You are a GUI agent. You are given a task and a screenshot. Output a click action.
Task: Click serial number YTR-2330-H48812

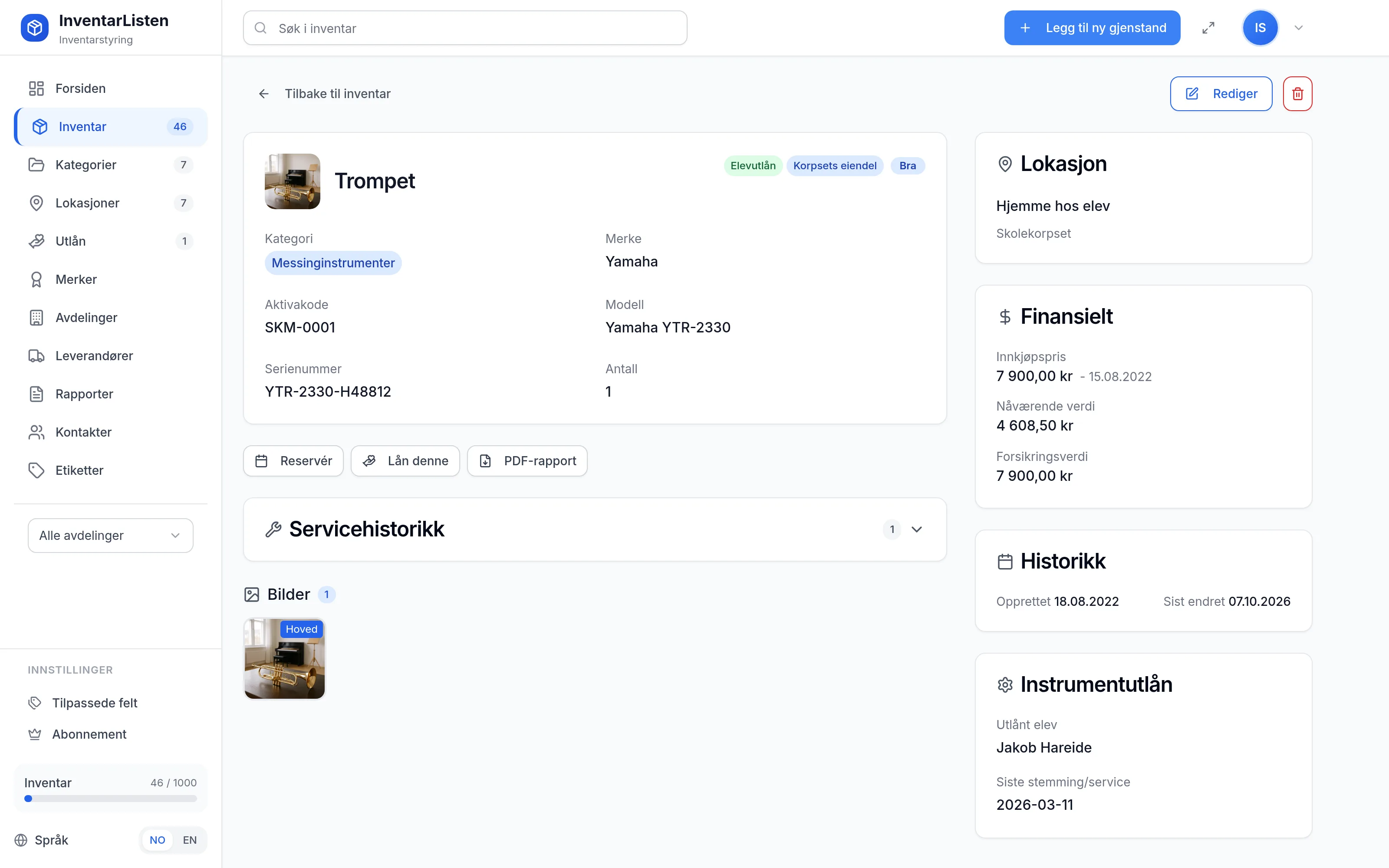pyautogui.click(x=328, y=391)
